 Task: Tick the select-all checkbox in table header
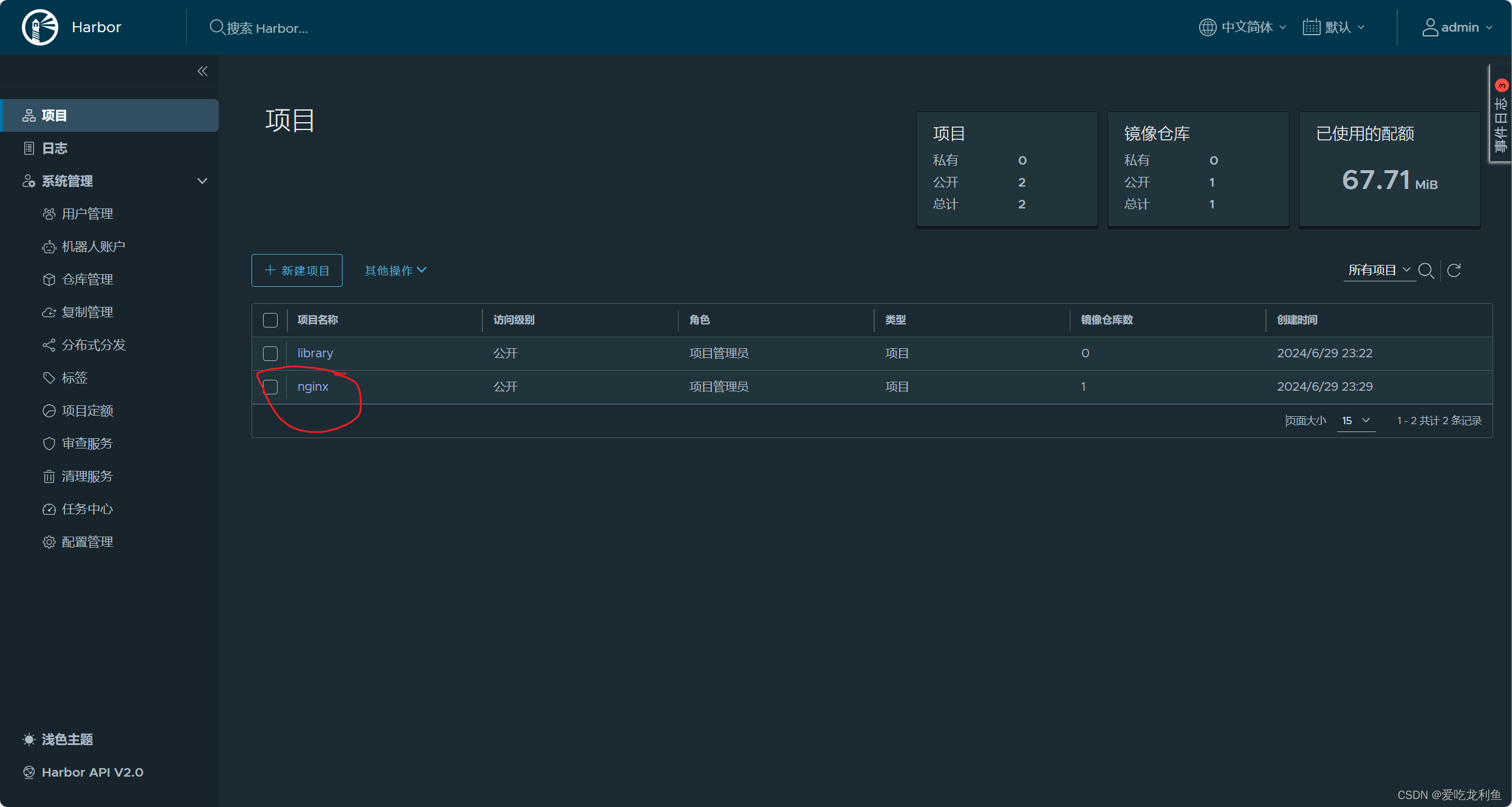270,320
